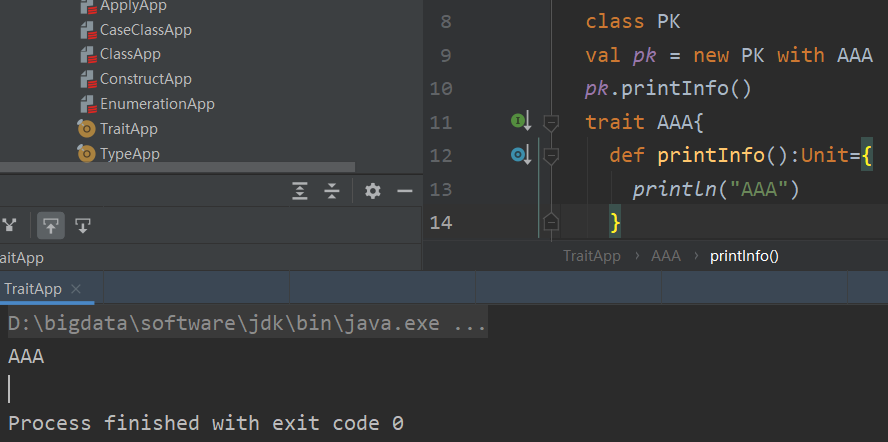Click the java.exe command line in console

(x=247, y=324)
